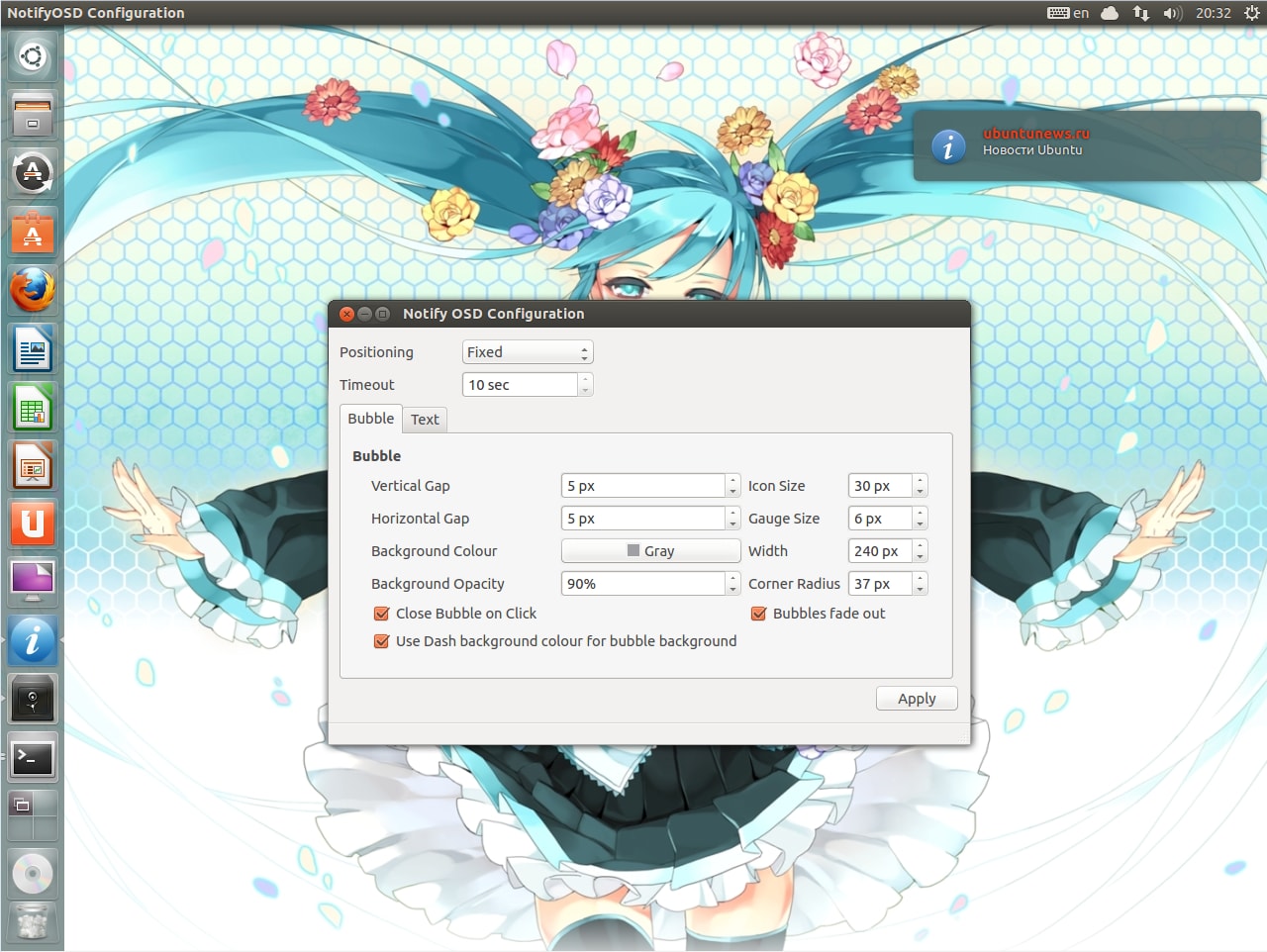Click the Width spinner arrows
This screenshot has width=1267, height=952.
click(x=920, y=551)
